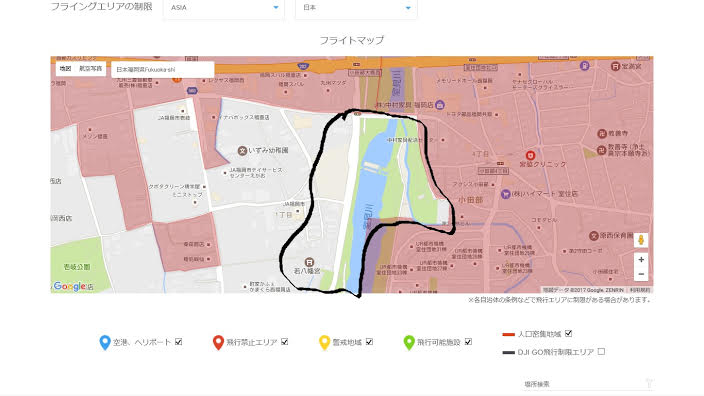Click the 中村家具 福岡店 shopping marker icon
The width and height of the screenshot is (704, 396).
click(440, 105)
